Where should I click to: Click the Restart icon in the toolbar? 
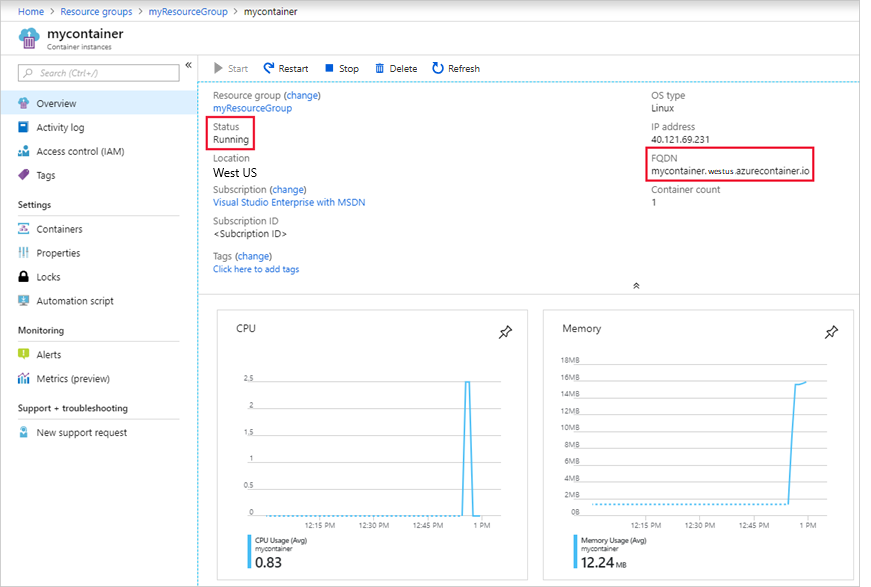[x=269, y=69]
